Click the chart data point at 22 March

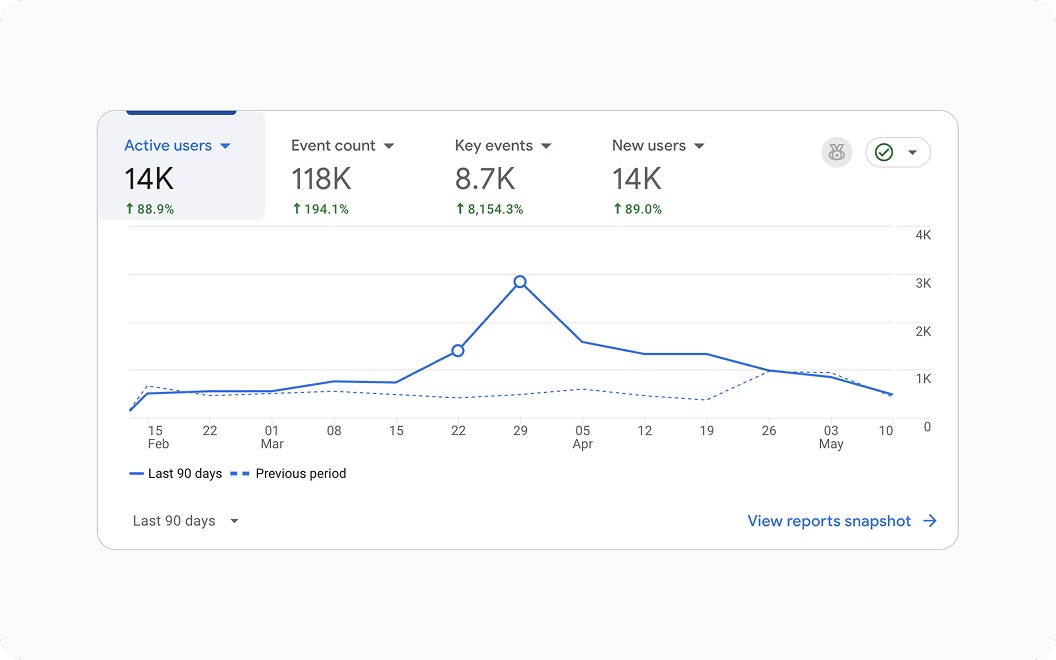coord(458,350)
